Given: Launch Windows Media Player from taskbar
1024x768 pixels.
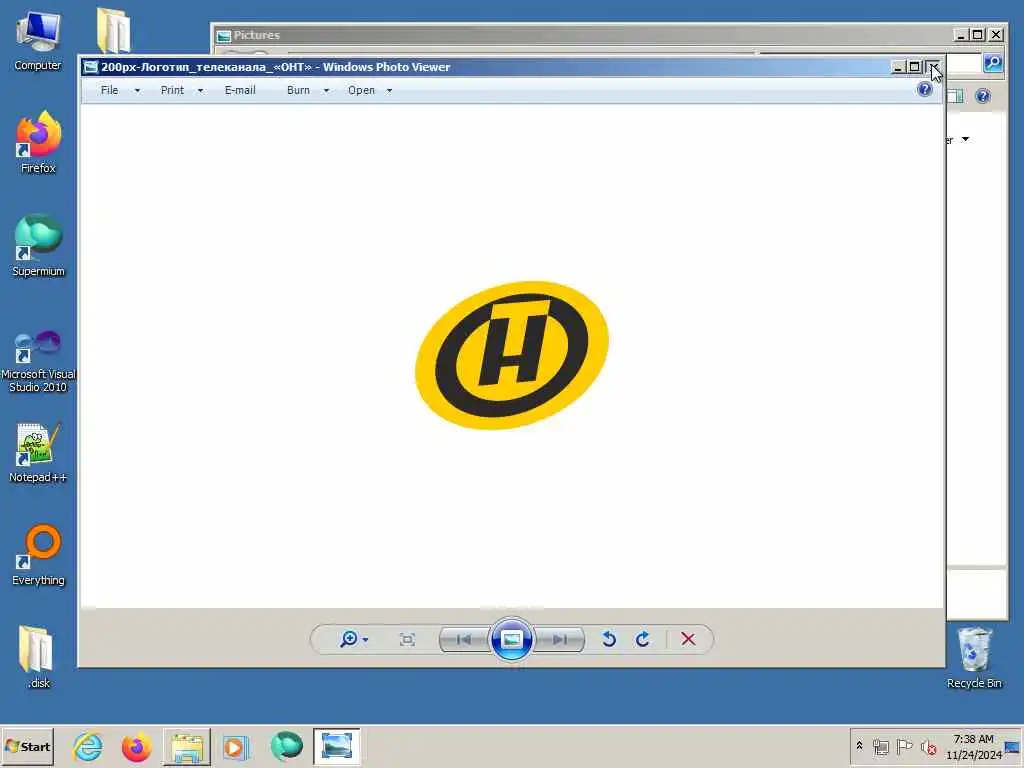Looking at the screenshot, I should coord(235,746).
